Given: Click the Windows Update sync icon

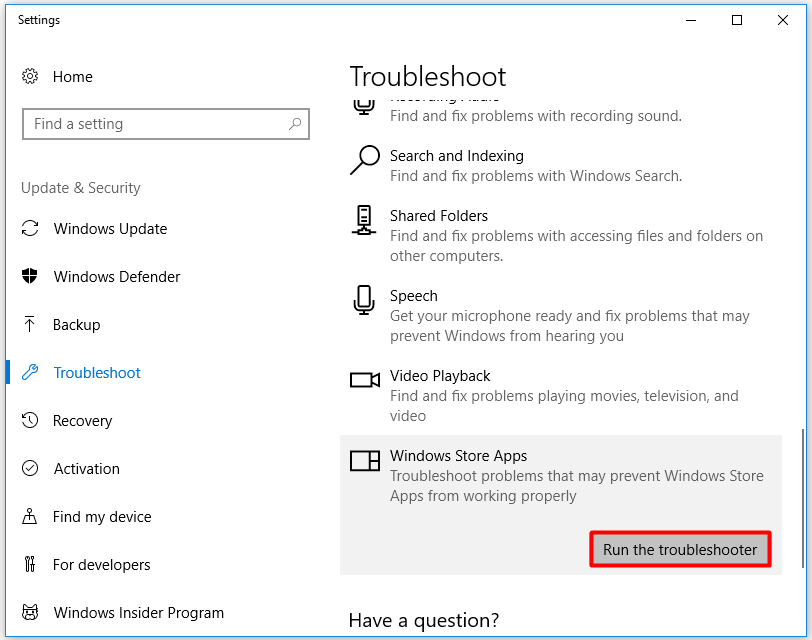Looking at the screenshot, I should 30,229.
